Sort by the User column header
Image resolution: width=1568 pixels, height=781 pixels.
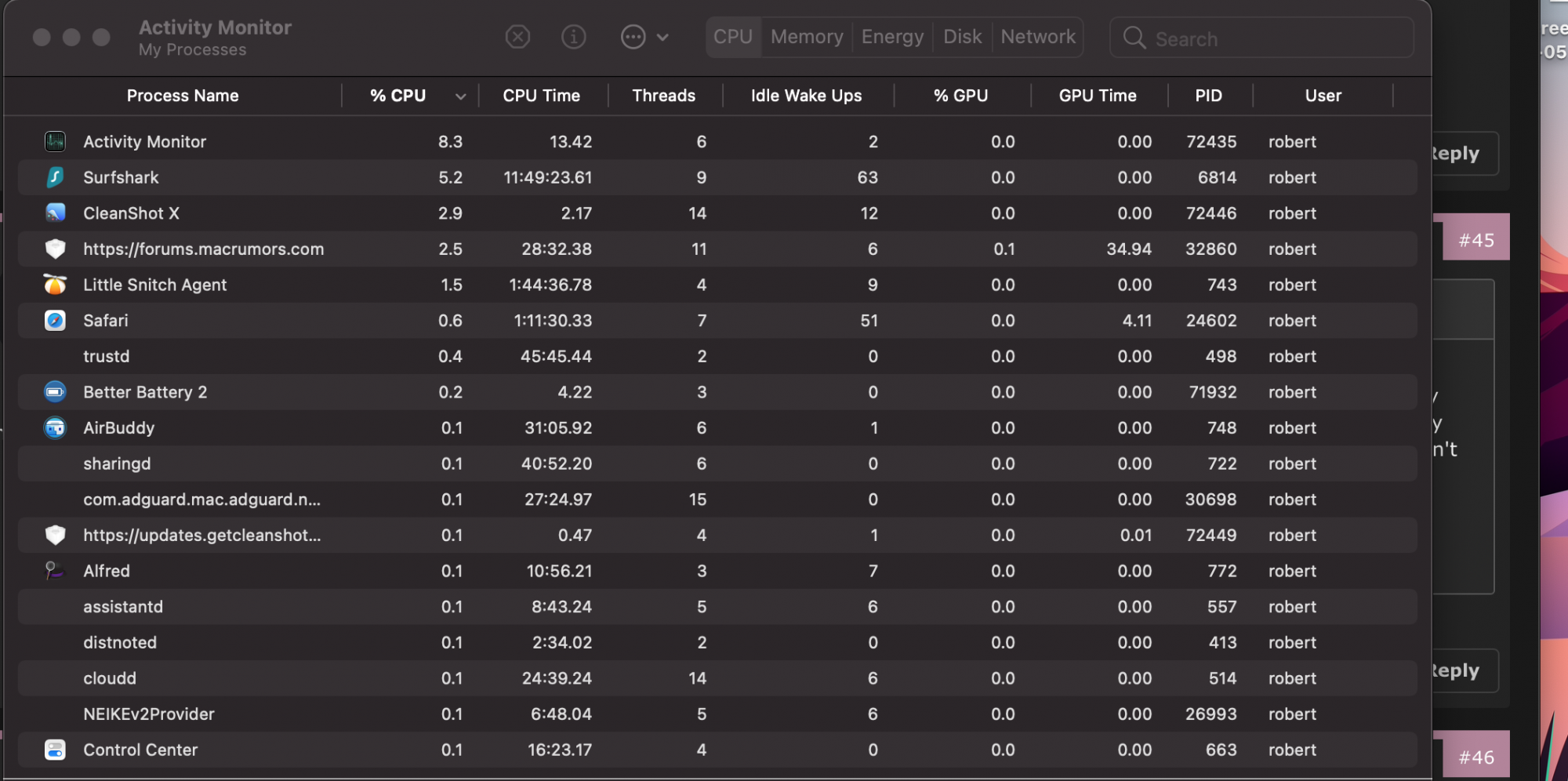tap(1323, 96)
